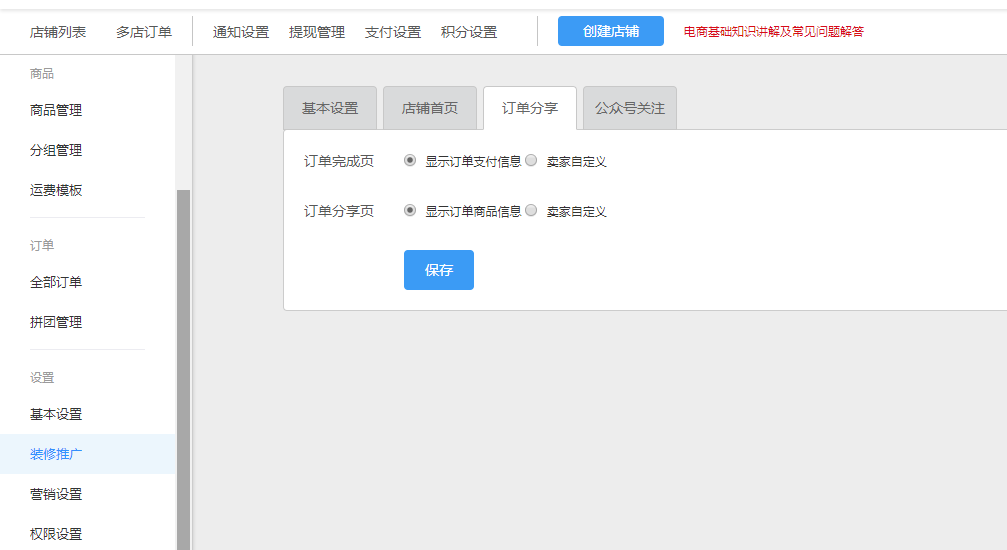Select 提现管理 in the top navigation
The width and height of the screenshot is (1007, 550).
click(x=317, y=32)
